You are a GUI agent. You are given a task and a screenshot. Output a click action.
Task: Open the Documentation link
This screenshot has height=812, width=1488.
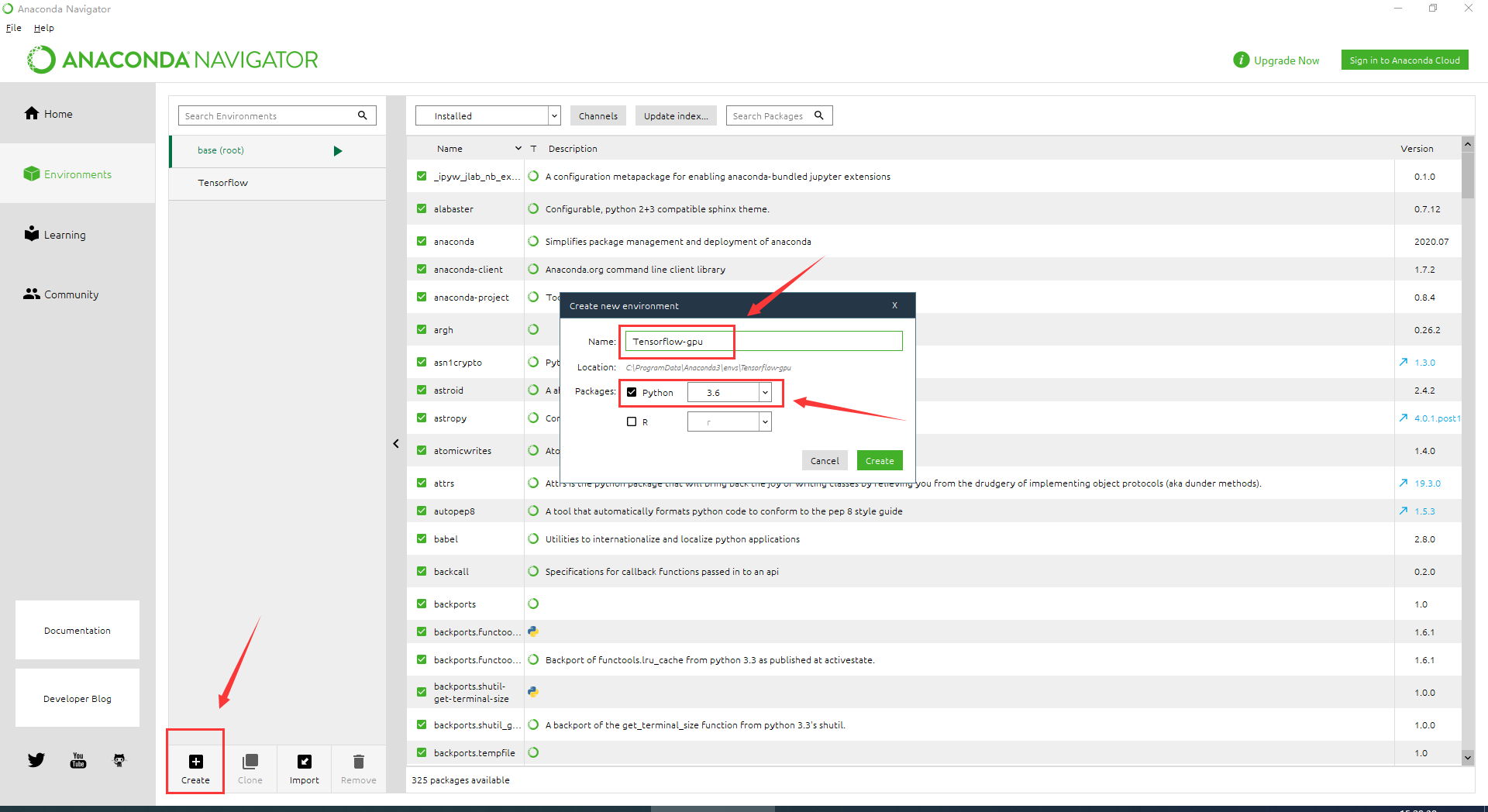(x=77, y=630)
